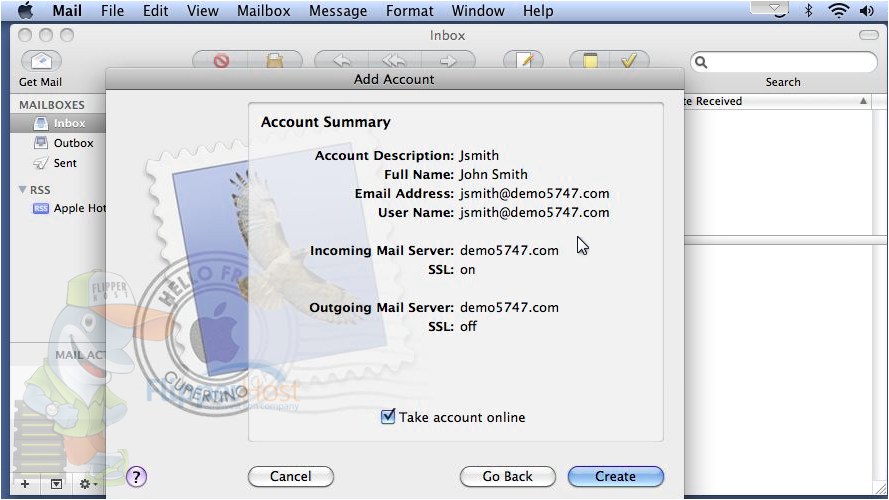This screenshot has height=500, width=889.
Task: Click the MAILBOXES section header
Action: click(52, 105)
